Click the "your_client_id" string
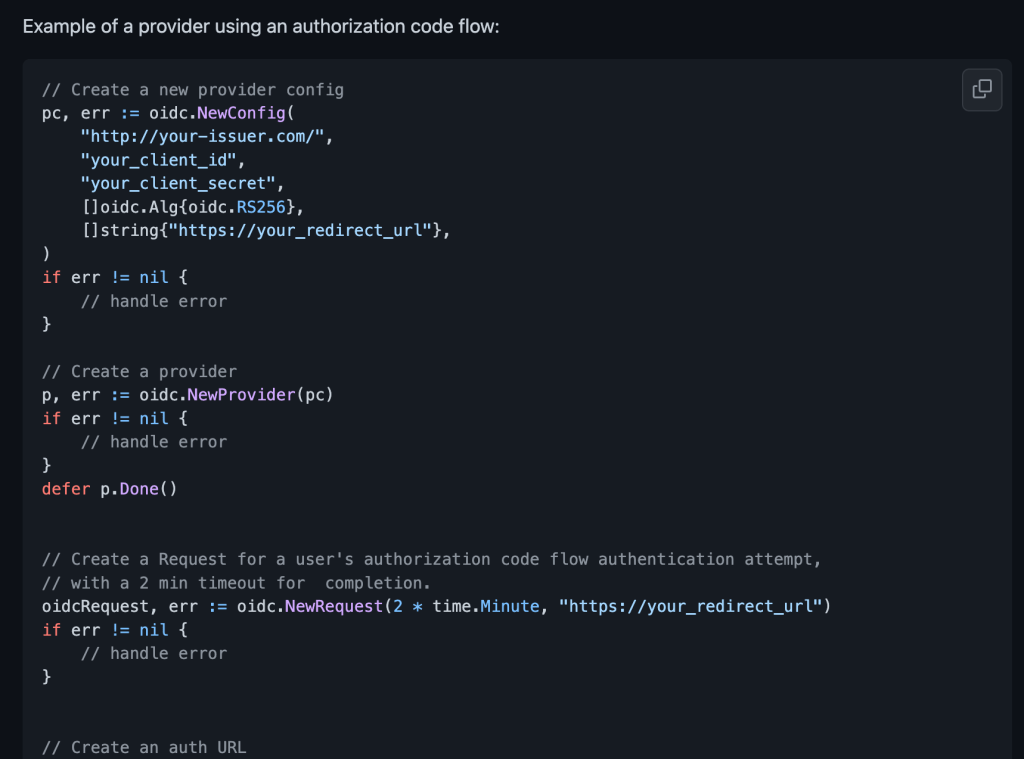The width and height of the screenshot is (1024, 759). tap(162, 160)
